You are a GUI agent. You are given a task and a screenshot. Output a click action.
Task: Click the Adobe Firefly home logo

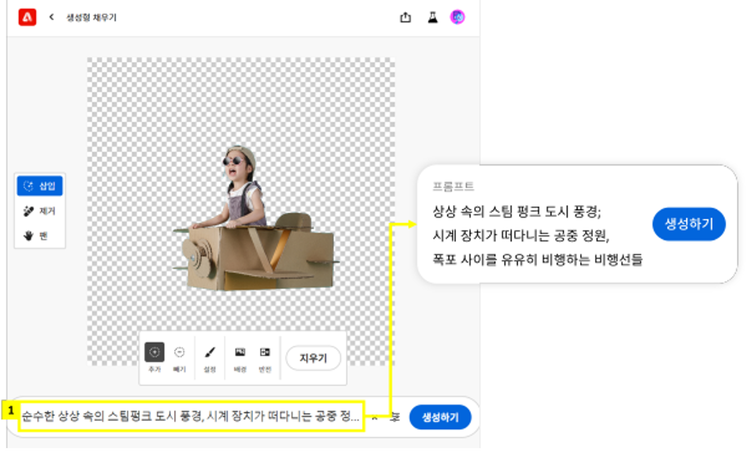click(x=27, y=17)
